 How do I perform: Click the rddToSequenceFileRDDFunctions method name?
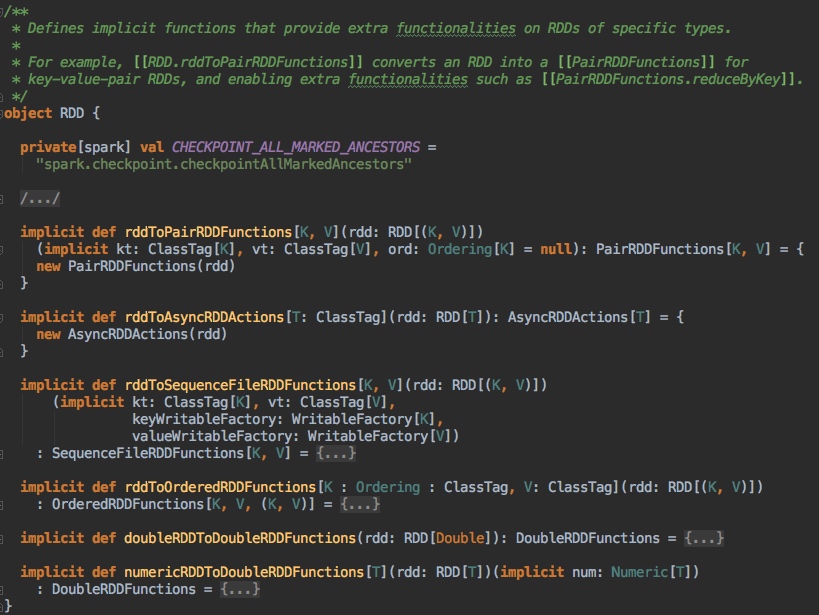tap(240, 385)
